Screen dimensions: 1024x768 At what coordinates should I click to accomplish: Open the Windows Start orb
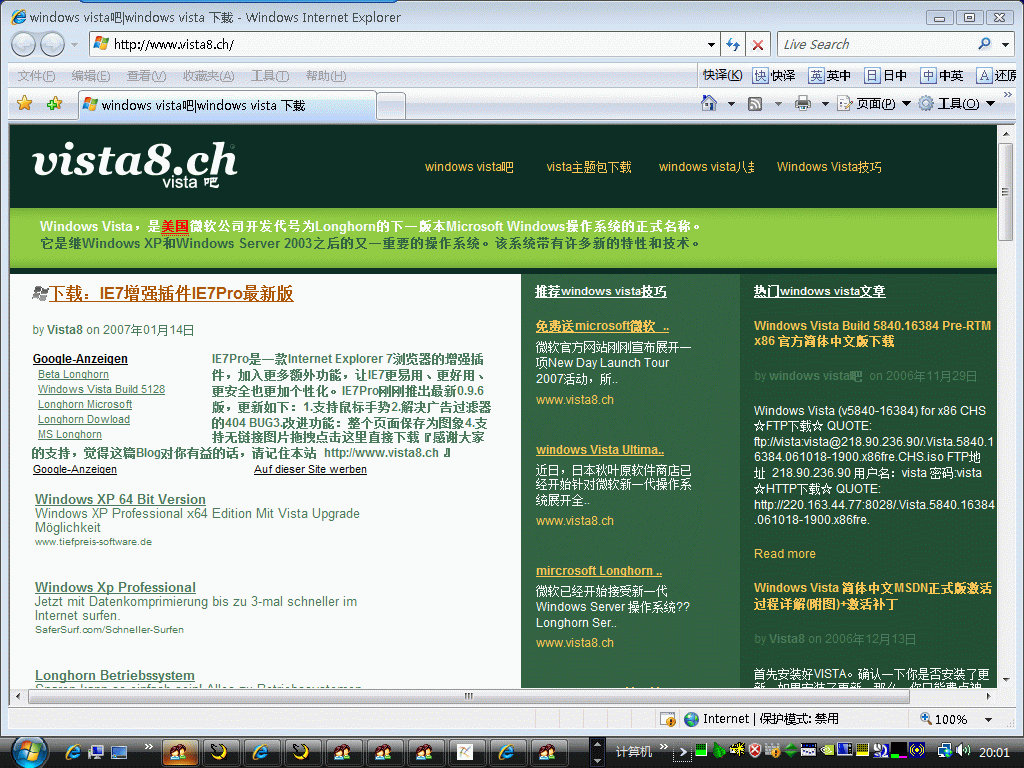coord(28,751)
